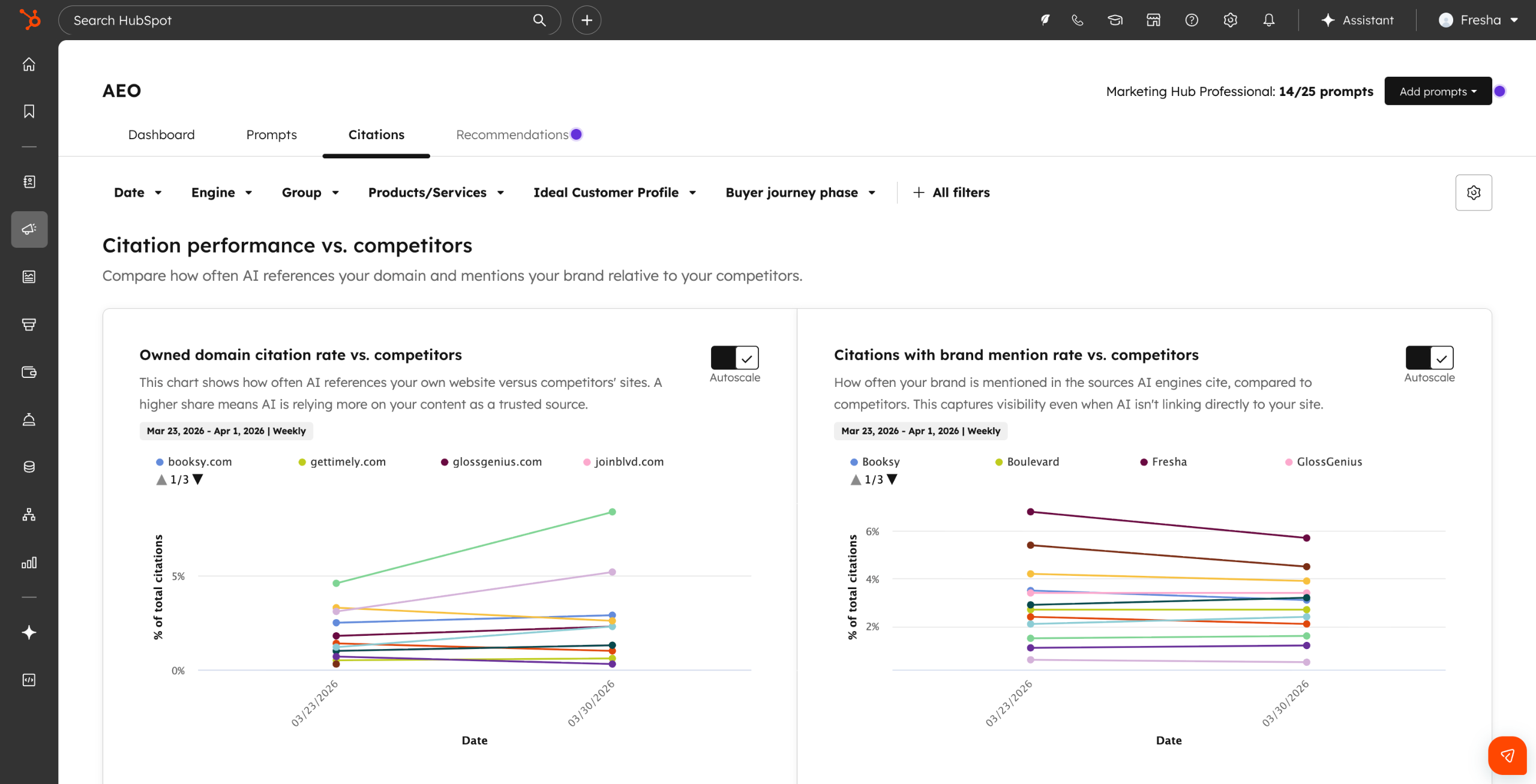Image resolution: width=1536 pixels, height=784 pixels.
Task: Toggle Boulevard series in brand mention legend
Action: click(x=1027, y=462)
